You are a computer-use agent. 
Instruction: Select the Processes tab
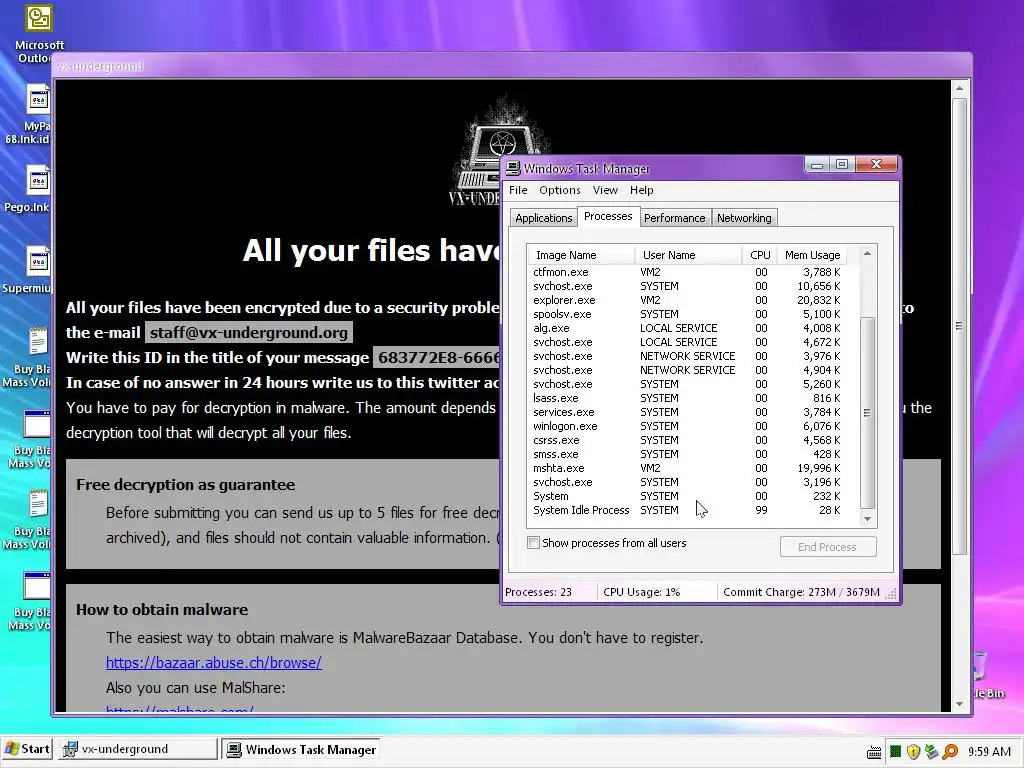[608, 216]
